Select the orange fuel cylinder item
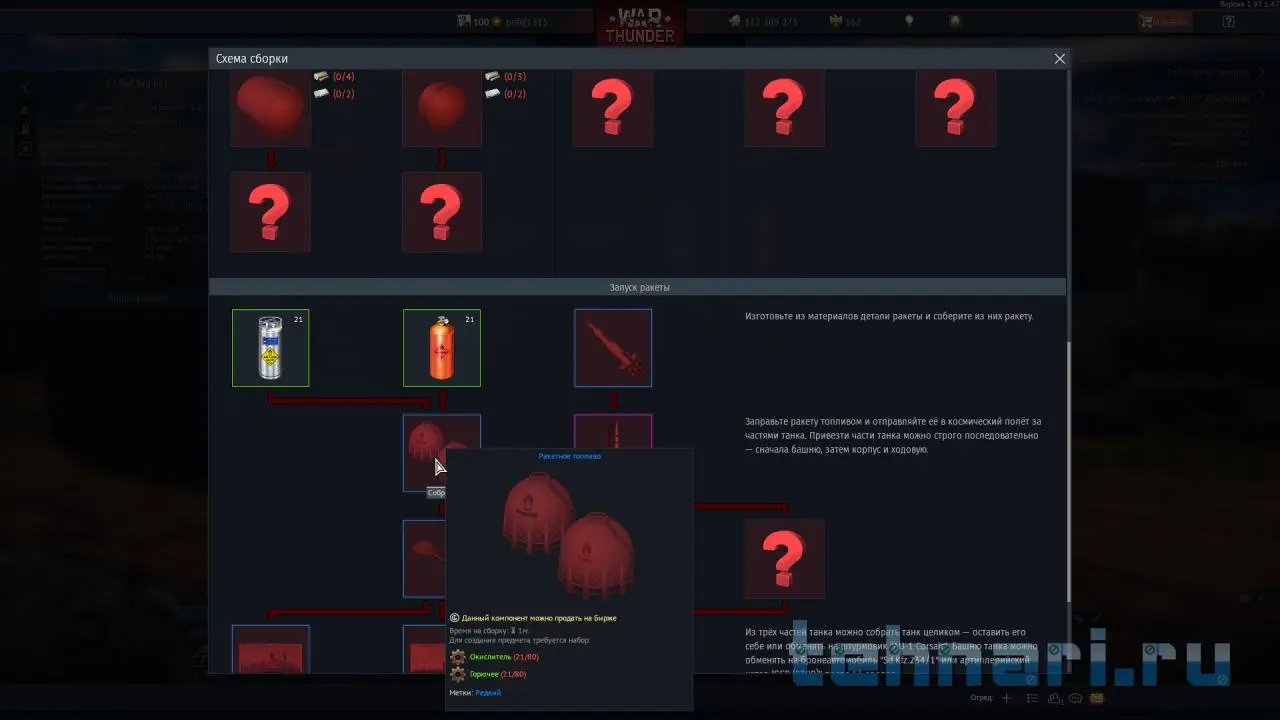 pos(441,347)
